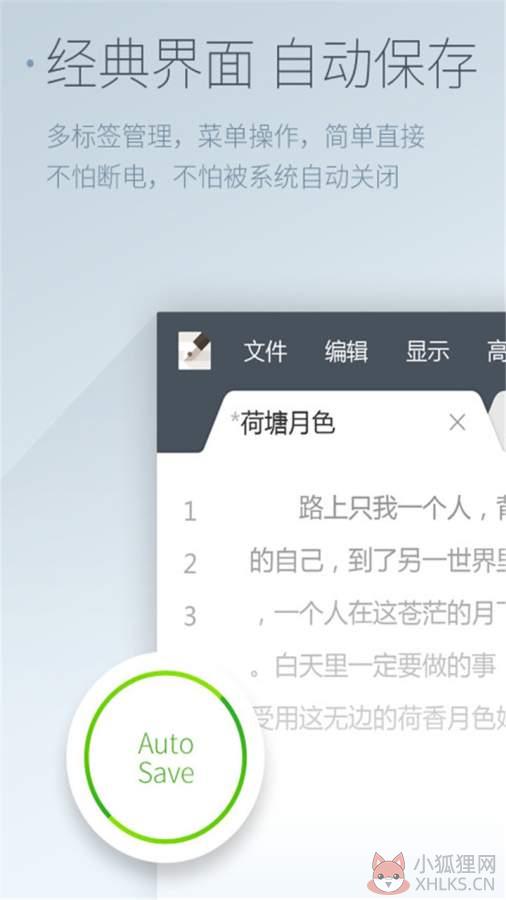Open the 编辑 menu

click(346, 351)
